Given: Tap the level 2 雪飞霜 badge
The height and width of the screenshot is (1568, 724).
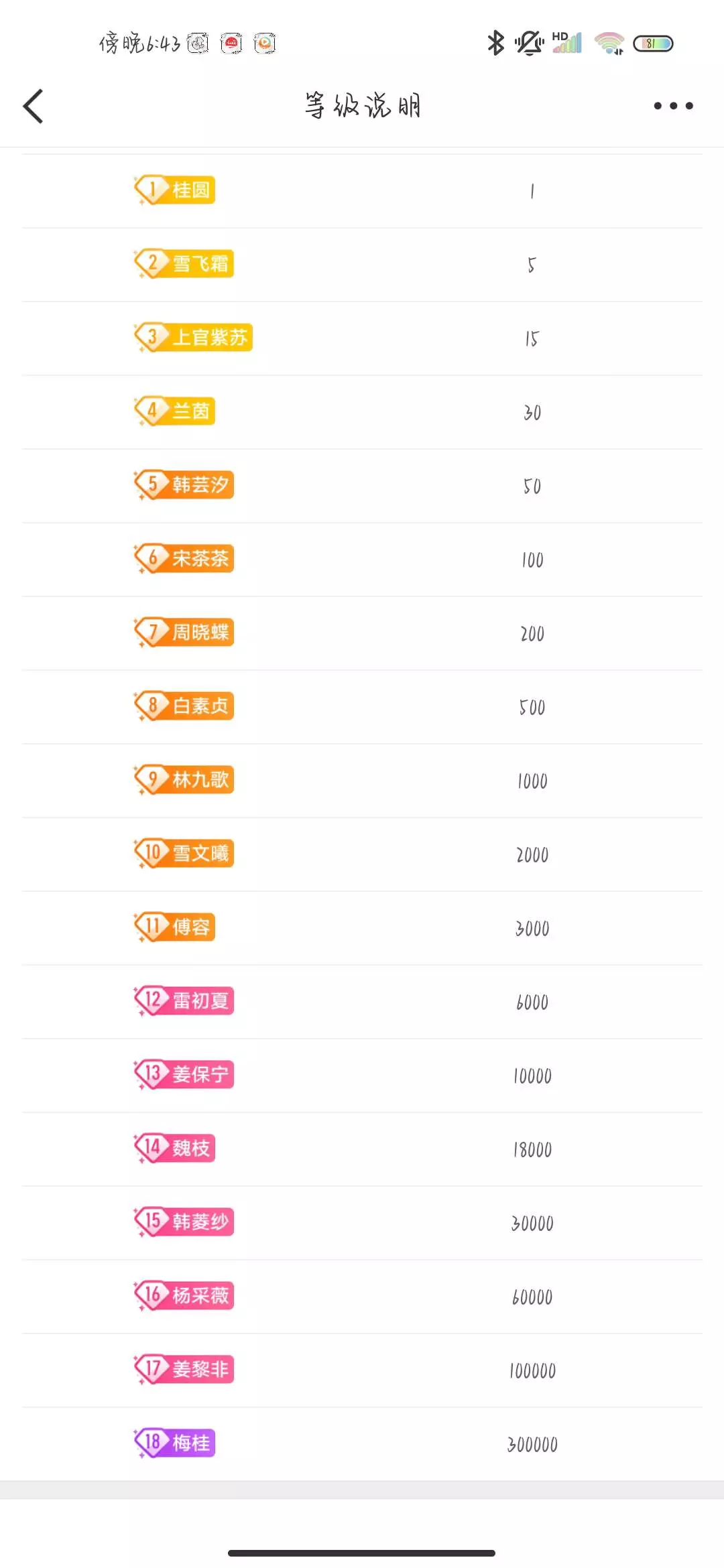Looking at the screenshot, I should [184, 263].
